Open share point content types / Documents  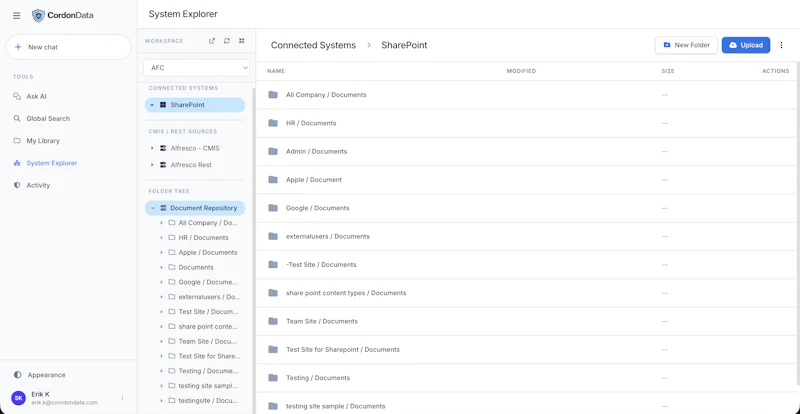point(526,293)
